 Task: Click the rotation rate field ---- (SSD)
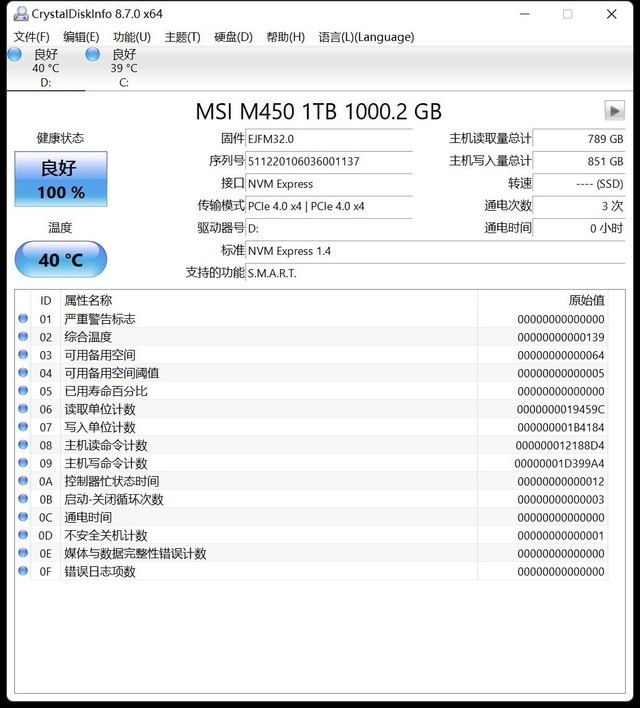click(x=579, y=184)
